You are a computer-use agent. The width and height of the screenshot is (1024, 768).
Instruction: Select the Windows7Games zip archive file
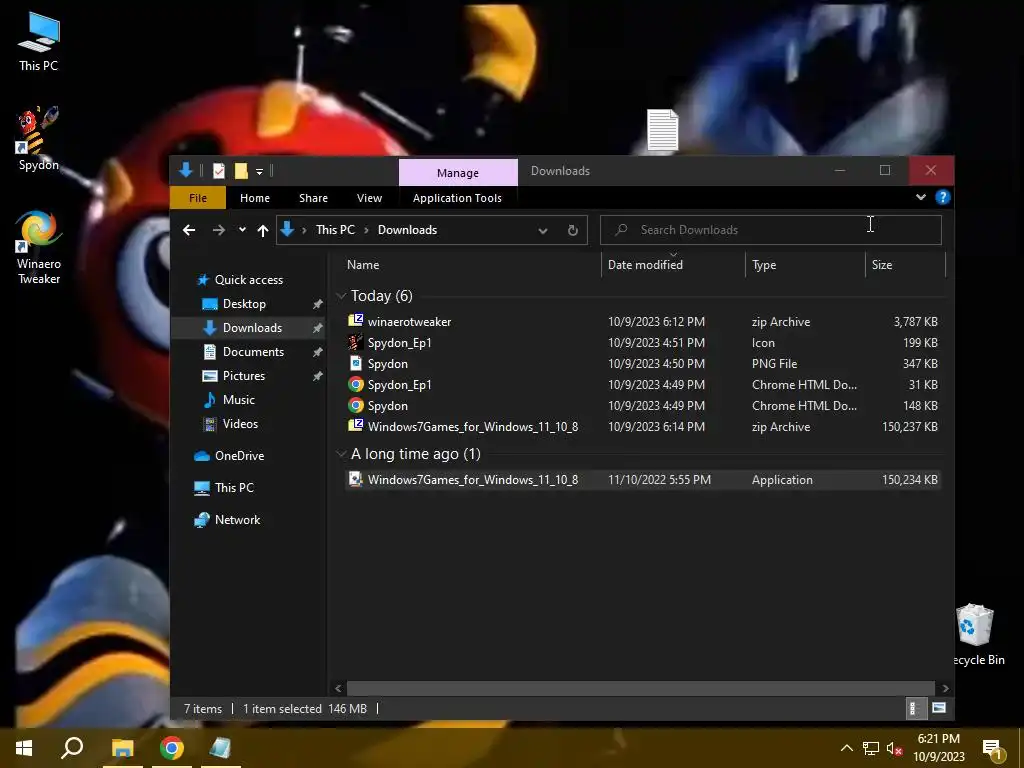[x=643, y=426]
